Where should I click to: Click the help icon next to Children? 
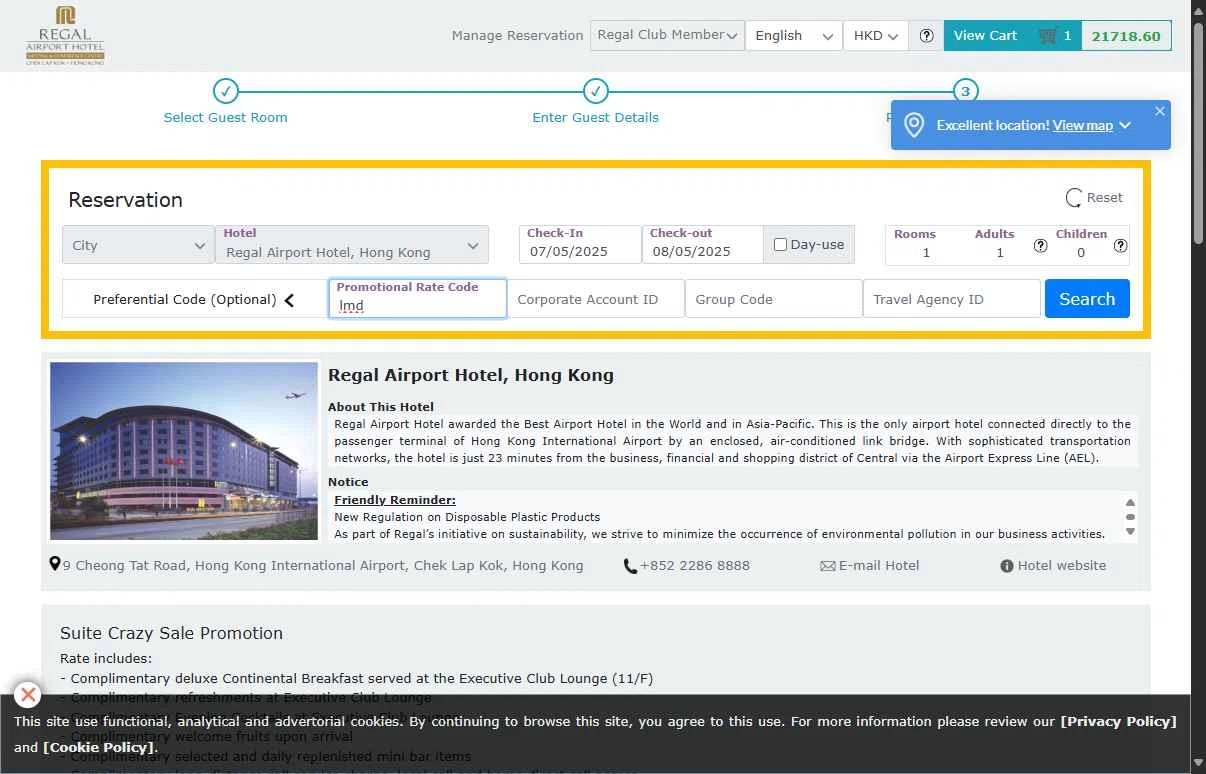(x=1120, y=246)
